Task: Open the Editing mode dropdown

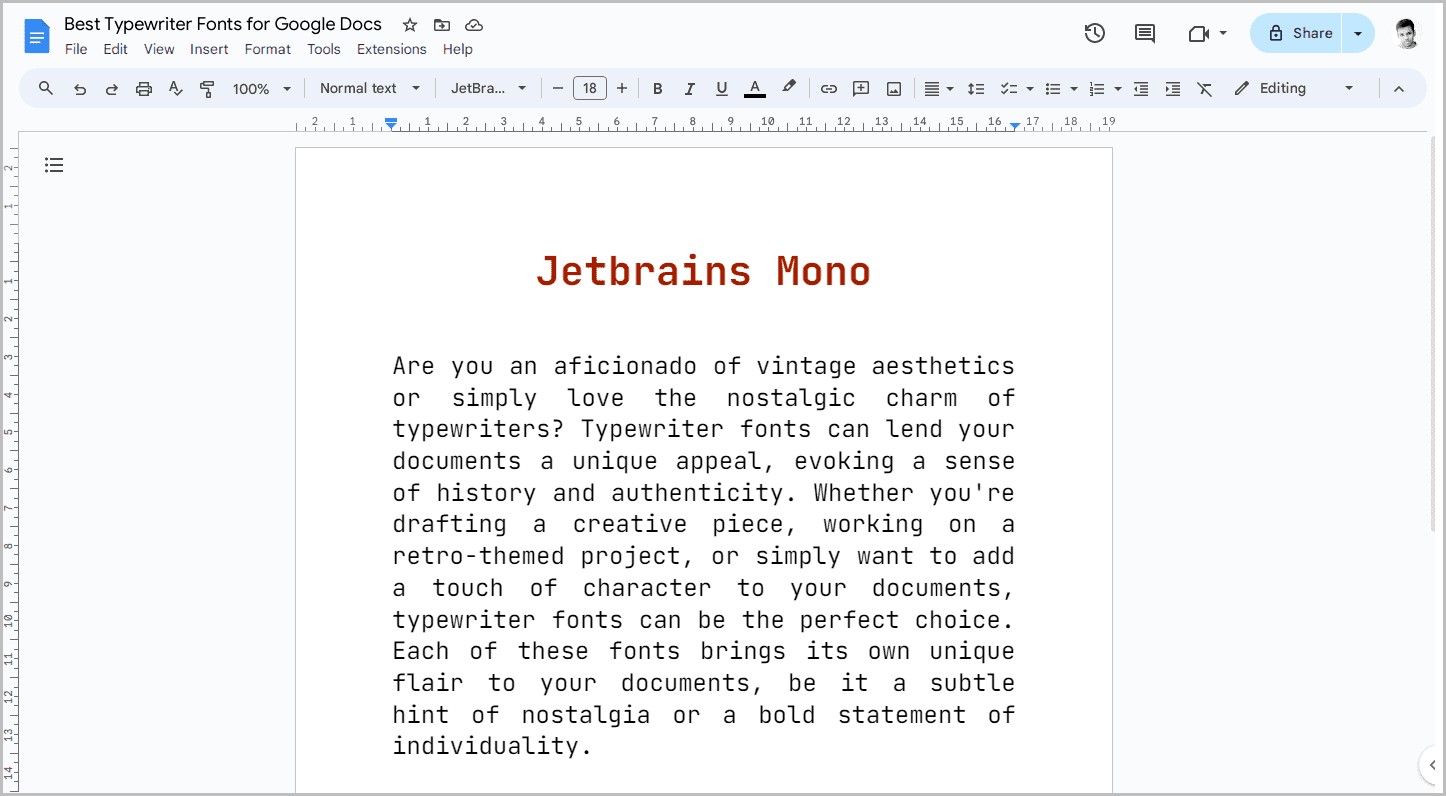Action: 1294,88
